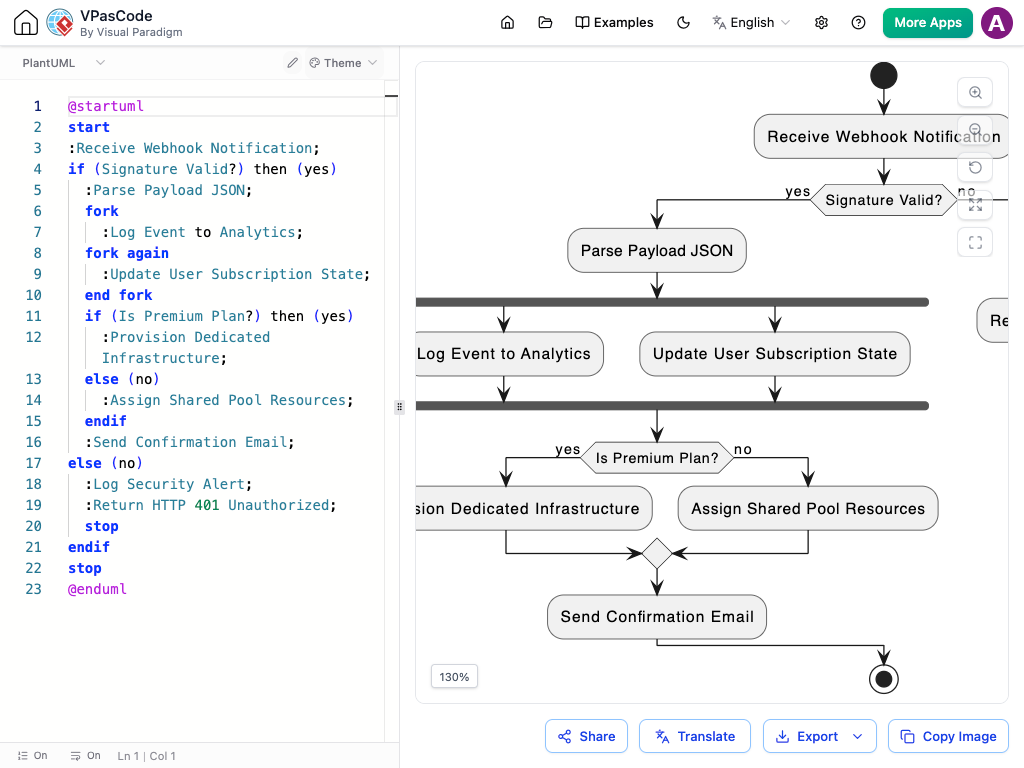1024x768 pixels.
Task: Click 'Signature Valid?' decision node
Action: point(884,200)
